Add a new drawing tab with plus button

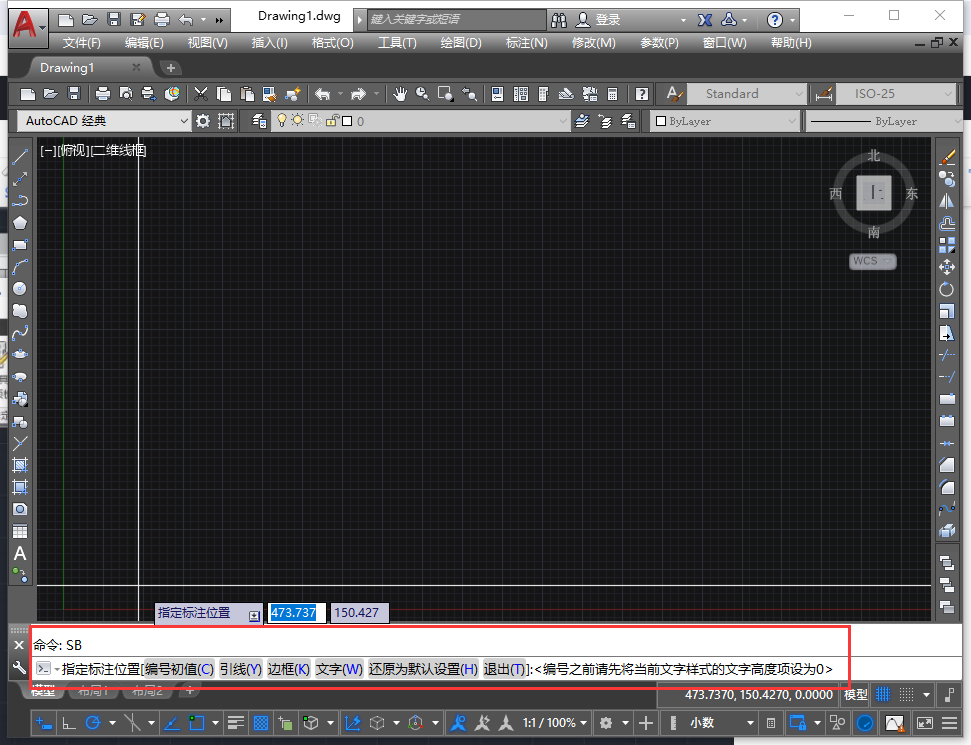click(x=171, y=68)
